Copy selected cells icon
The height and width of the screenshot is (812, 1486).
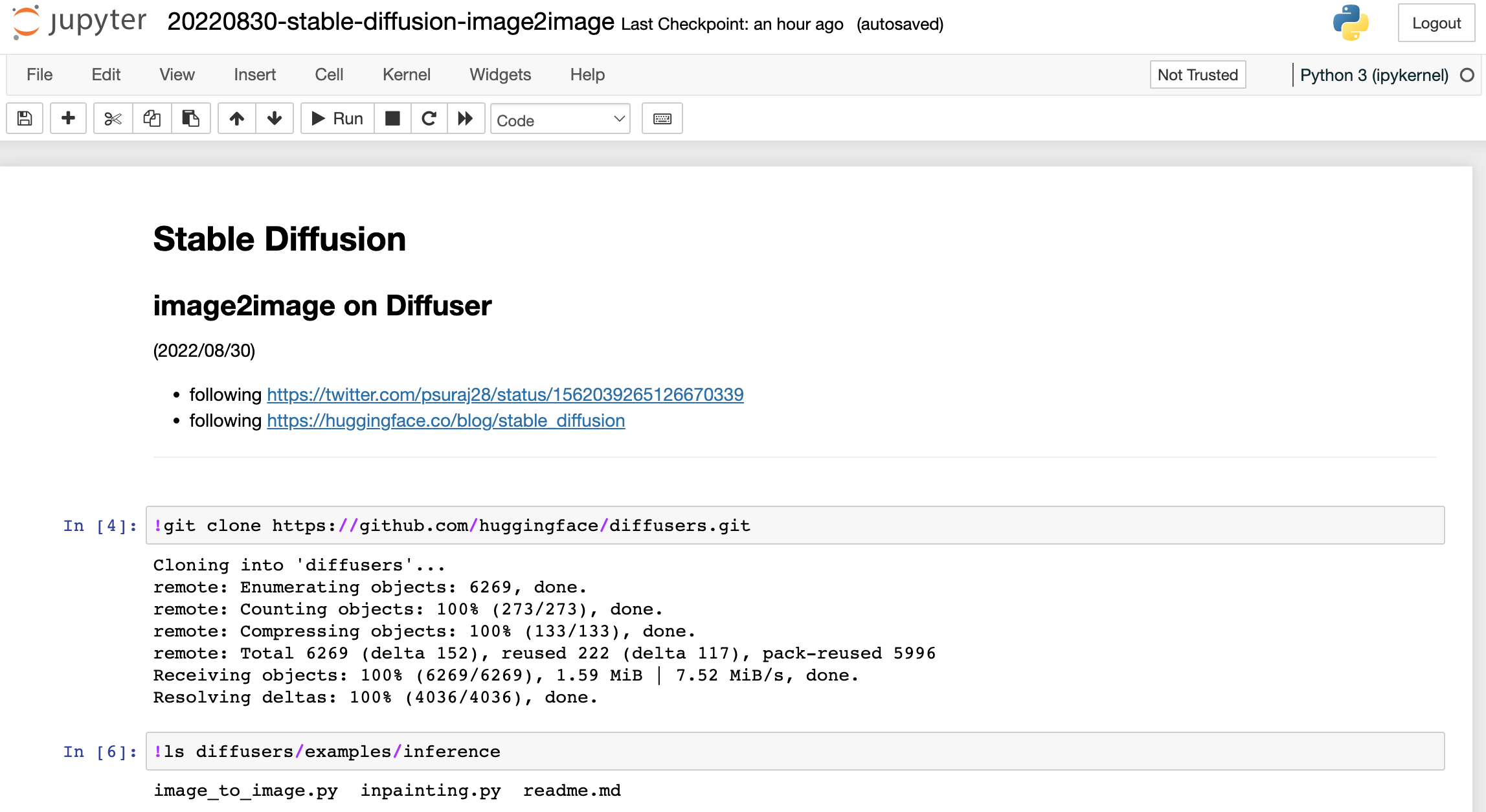pos(152,118)
